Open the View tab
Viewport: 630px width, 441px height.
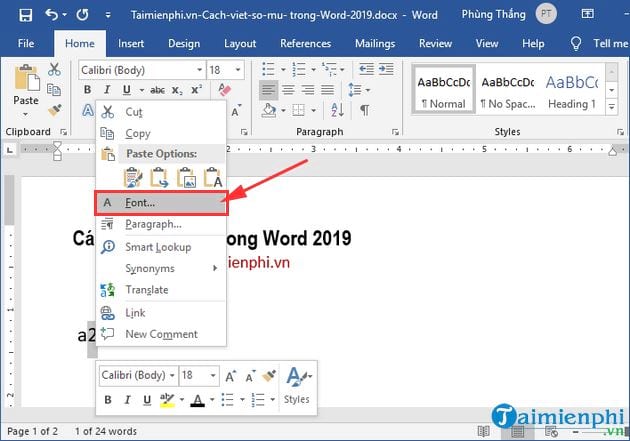(487, 43)
